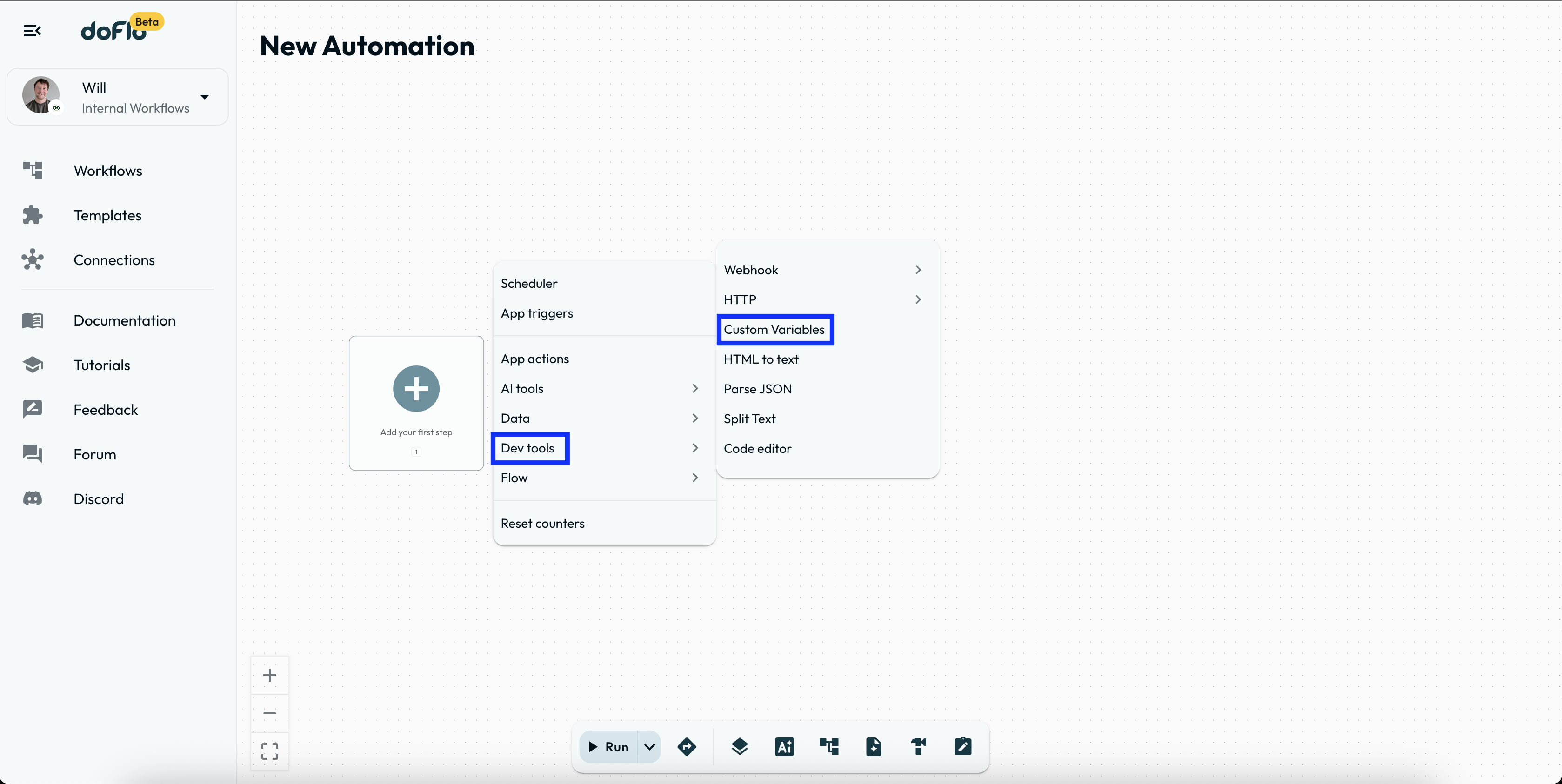Image resolution: width=1562 pixels, height=784 pixels.
Task: Zoom in on the canvas
Action: (270, 675)
